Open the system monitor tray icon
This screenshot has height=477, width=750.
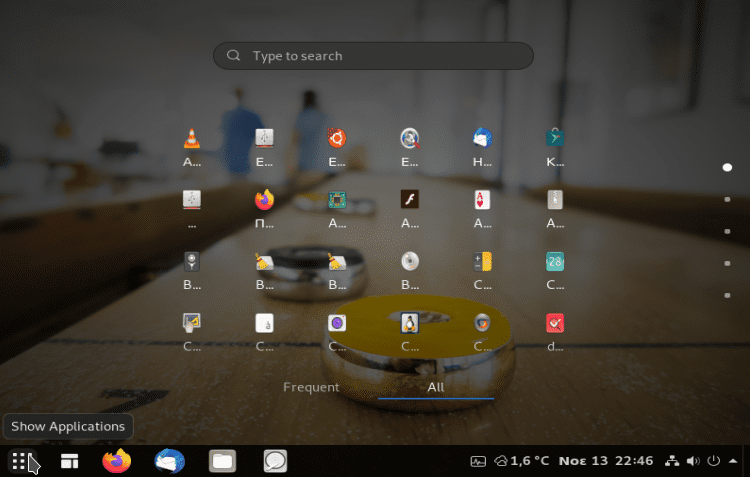click(478, 461)
